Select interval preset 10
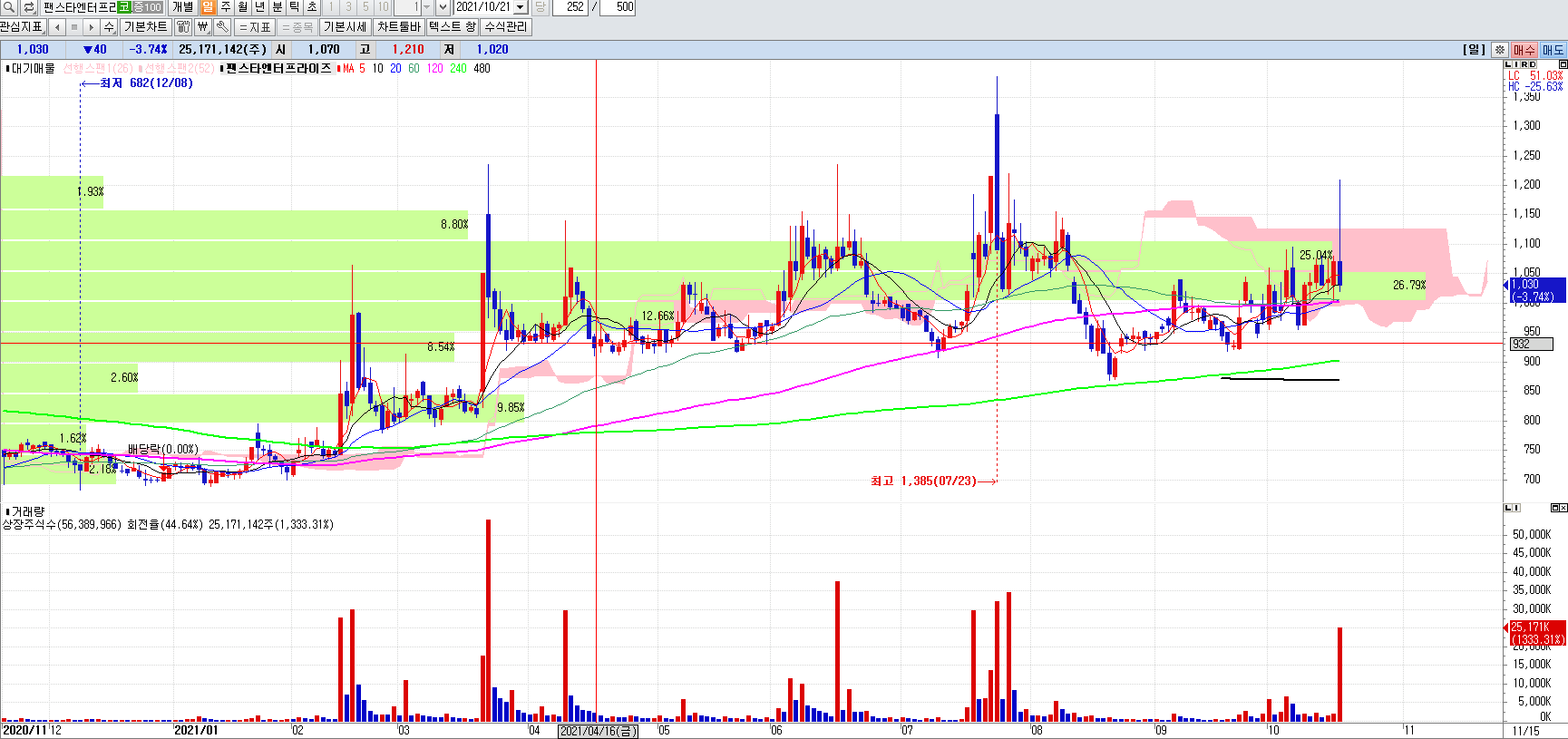Image resolution: width=1568 pixels, height=739 pixels. pos(384,7)
